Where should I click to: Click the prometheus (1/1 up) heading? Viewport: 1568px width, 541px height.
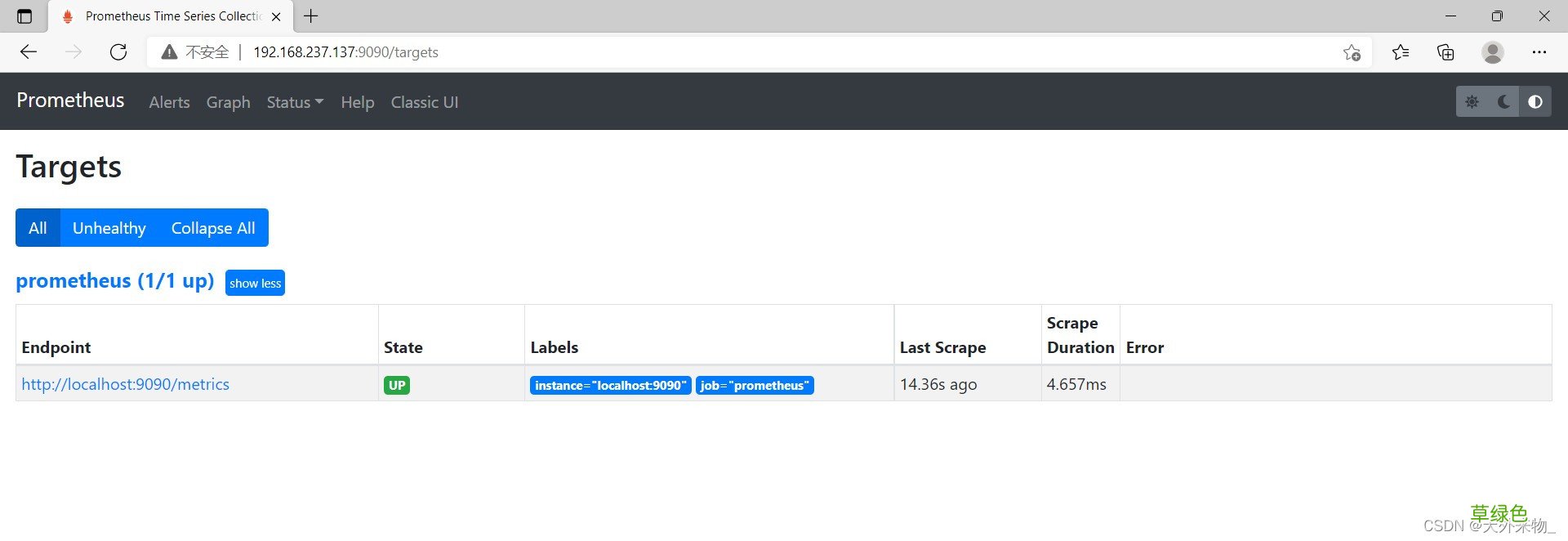(115, 281)
